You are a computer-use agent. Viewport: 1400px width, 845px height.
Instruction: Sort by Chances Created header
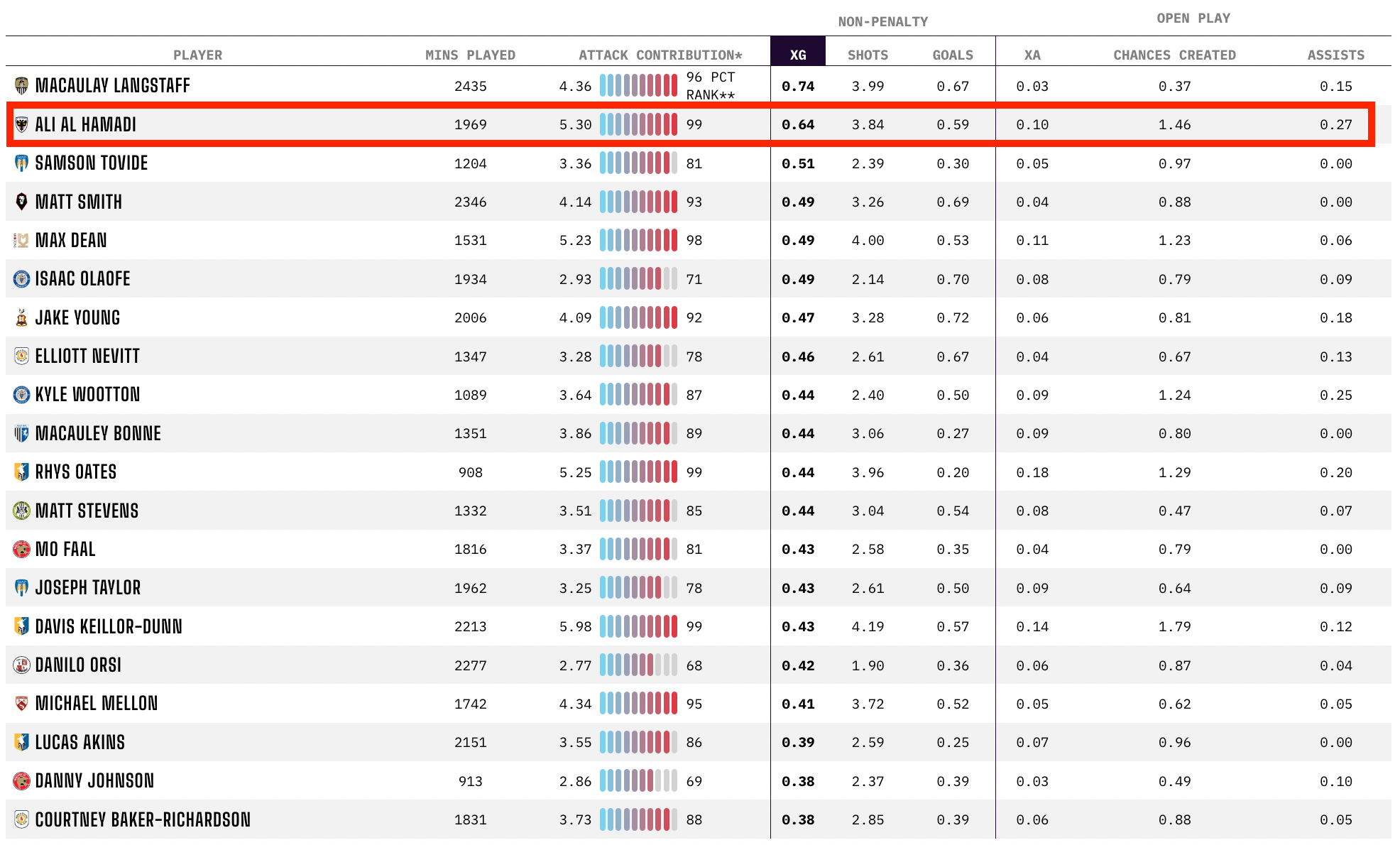(x=1174, y=55)
